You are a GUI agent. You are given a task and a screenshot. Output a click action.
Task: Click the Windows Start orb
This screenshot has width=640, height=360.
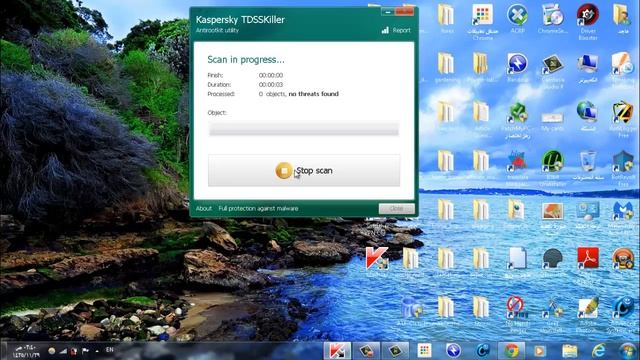click(627, 351)
